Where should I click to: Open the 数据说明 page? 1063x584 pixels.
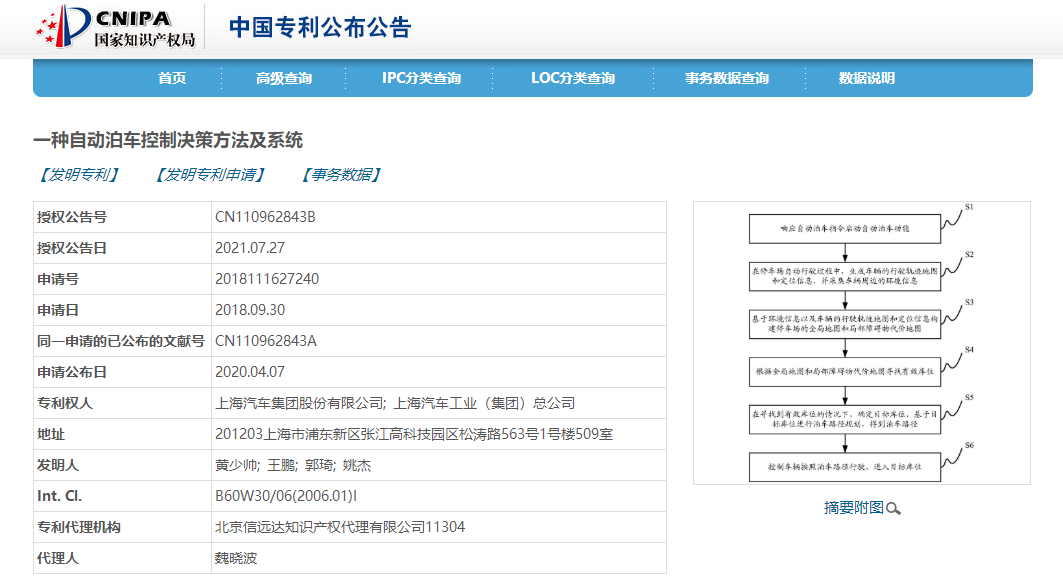click(x=866, y=78)
